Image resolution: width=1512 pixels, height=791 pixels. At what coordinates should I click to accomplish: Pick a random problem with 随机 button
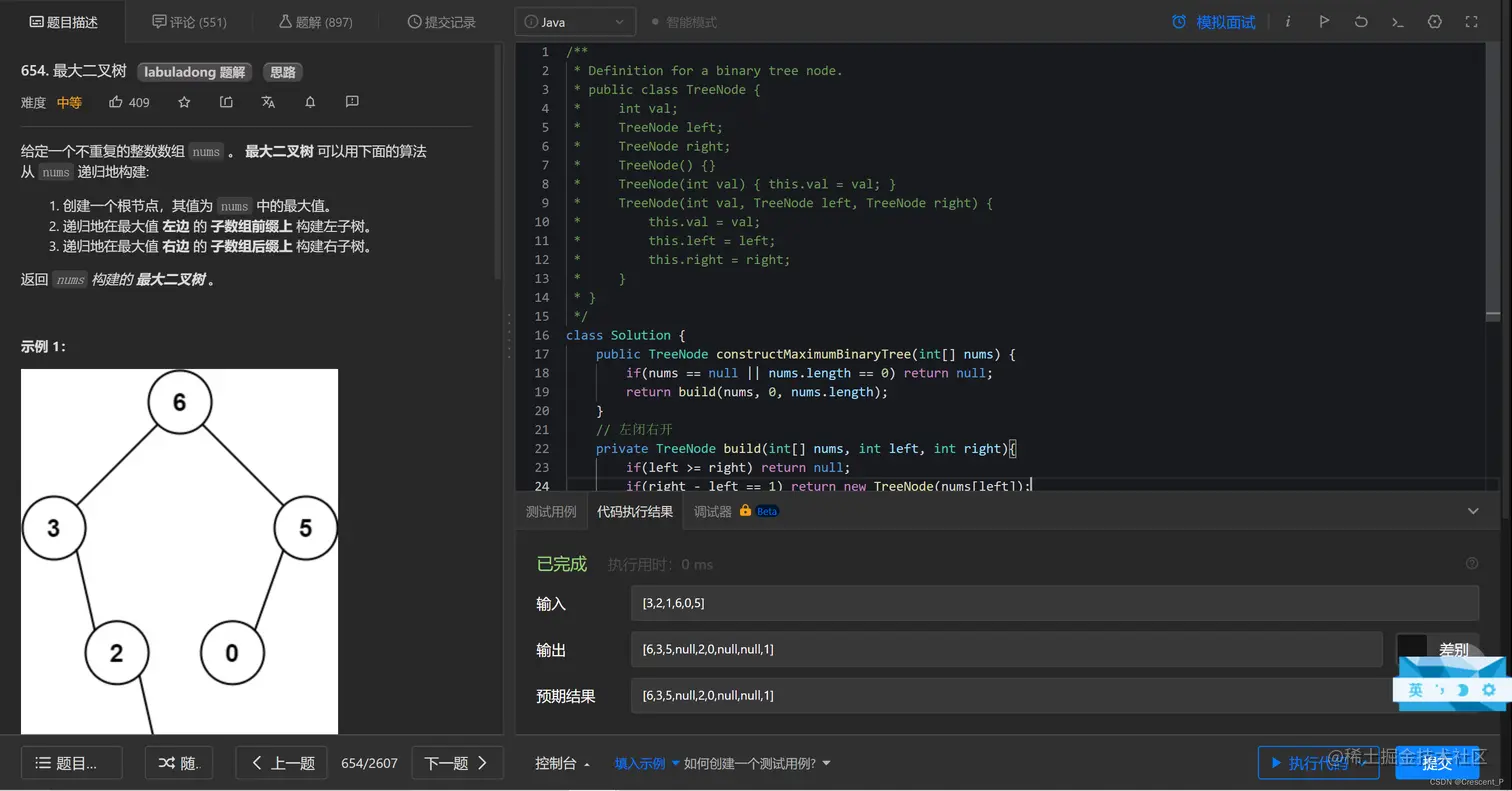(179, 763)
